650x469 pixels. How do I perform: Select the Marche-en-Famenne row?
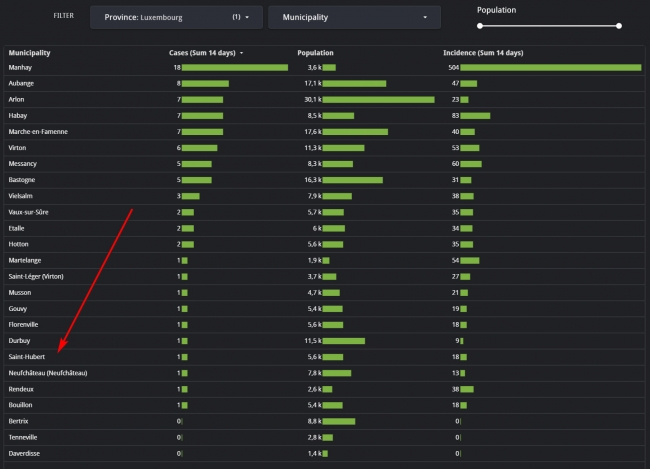coord(325,132)
